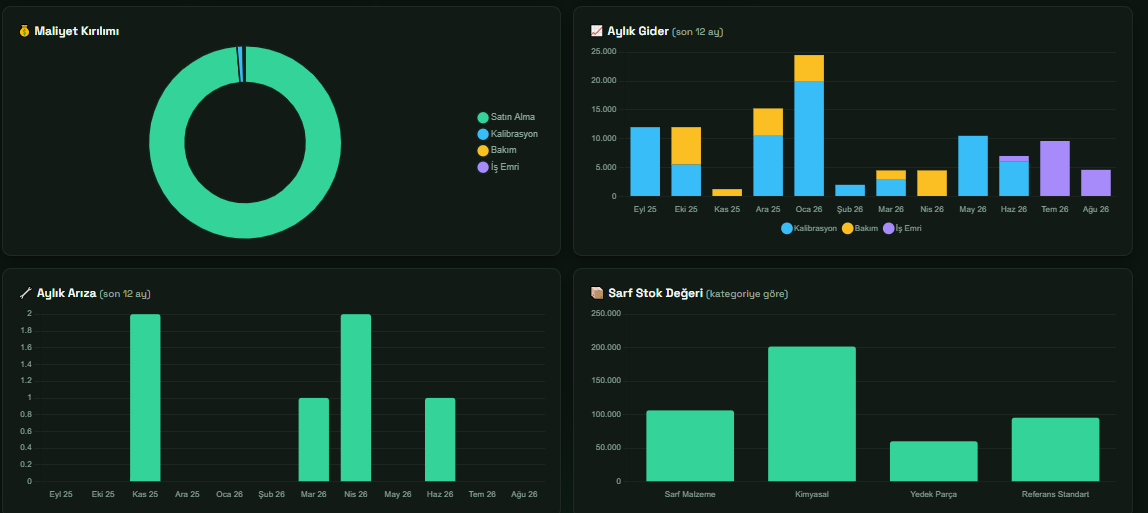Click the Tem 26 purple İş Emri bar

(1055, 169)
